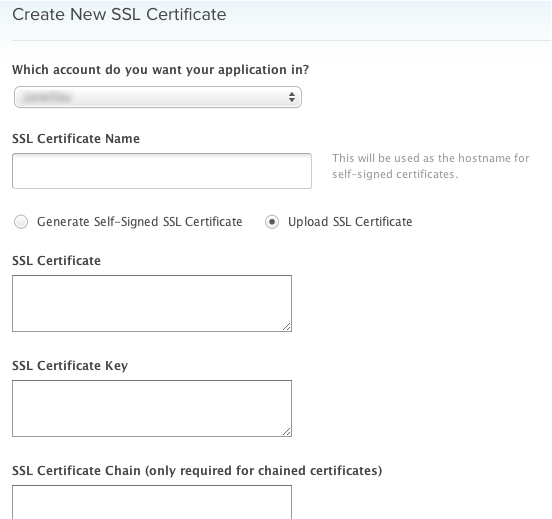Screen dimensions: 552x519
Task: Click resize handle of SSL Certificate Key area
Action: coord(287,432)
